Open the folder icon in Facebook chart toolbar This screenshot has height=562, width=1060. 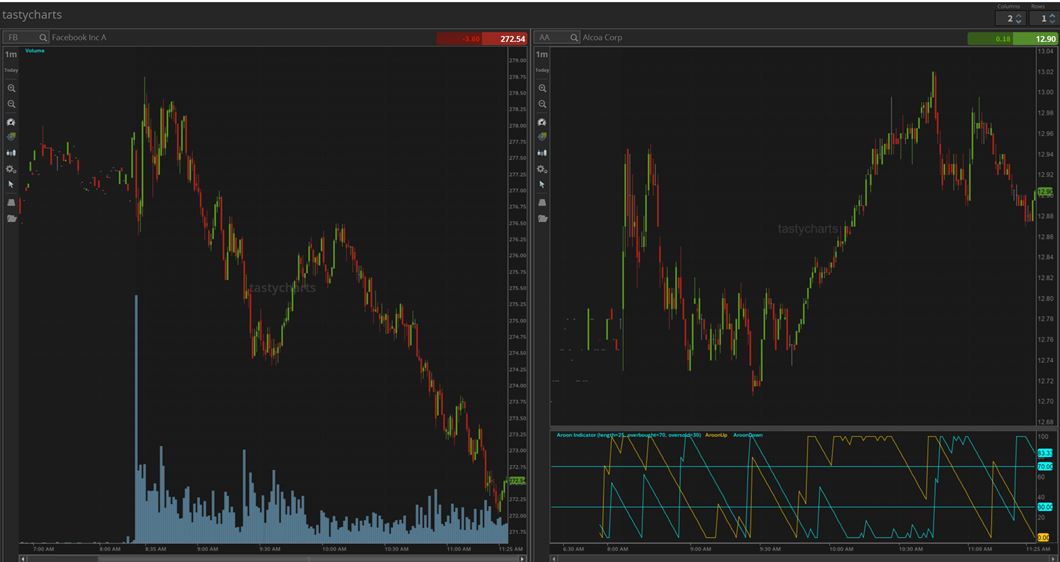pyautogui.click(x=11, y=218)
